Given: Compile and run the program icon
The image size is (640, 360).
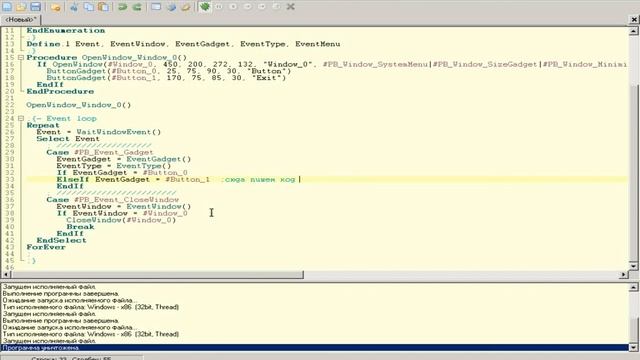Looking at the screenshot, I should [156, 7].
